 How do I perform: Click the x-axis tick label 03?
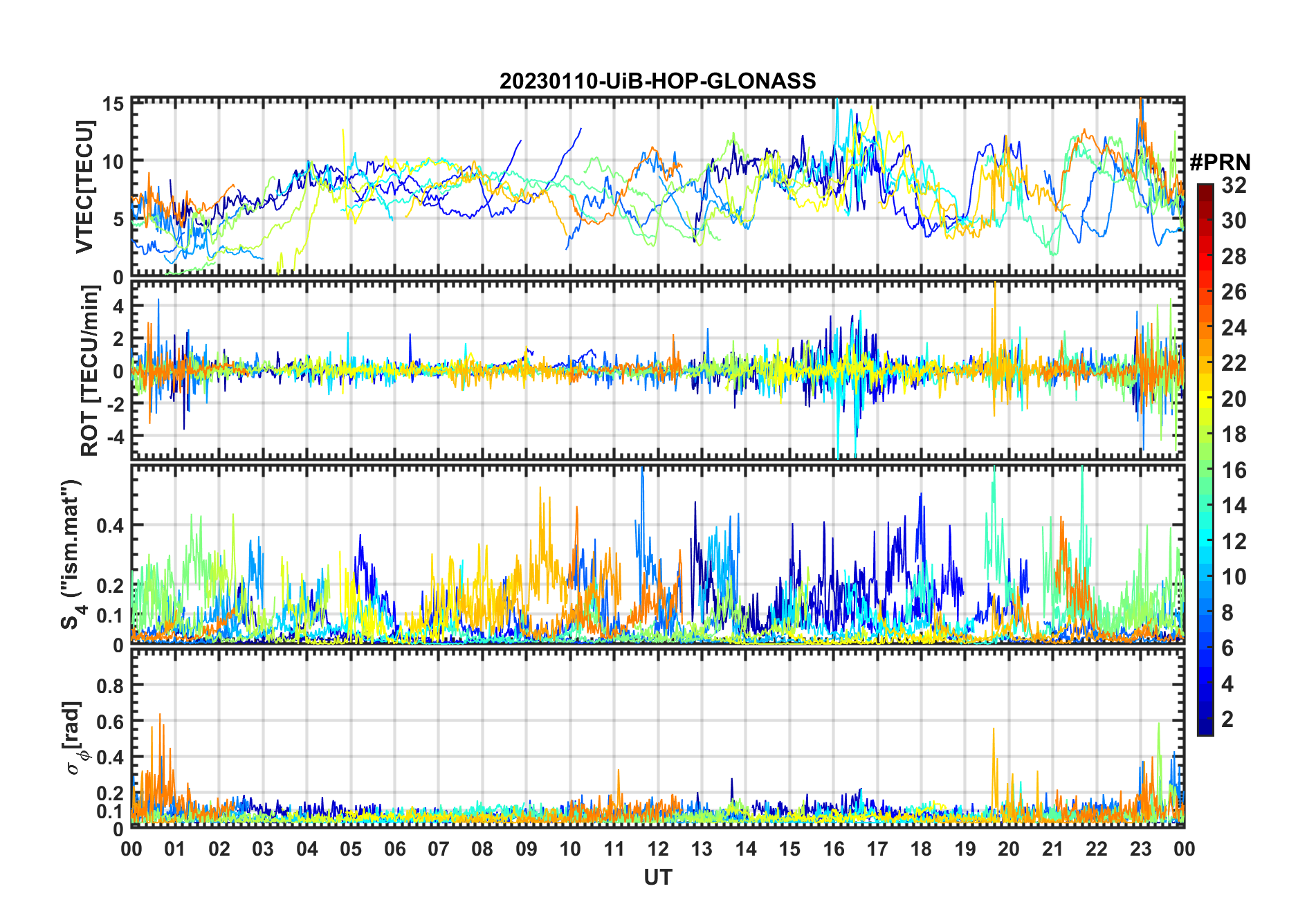click(263, 849)
